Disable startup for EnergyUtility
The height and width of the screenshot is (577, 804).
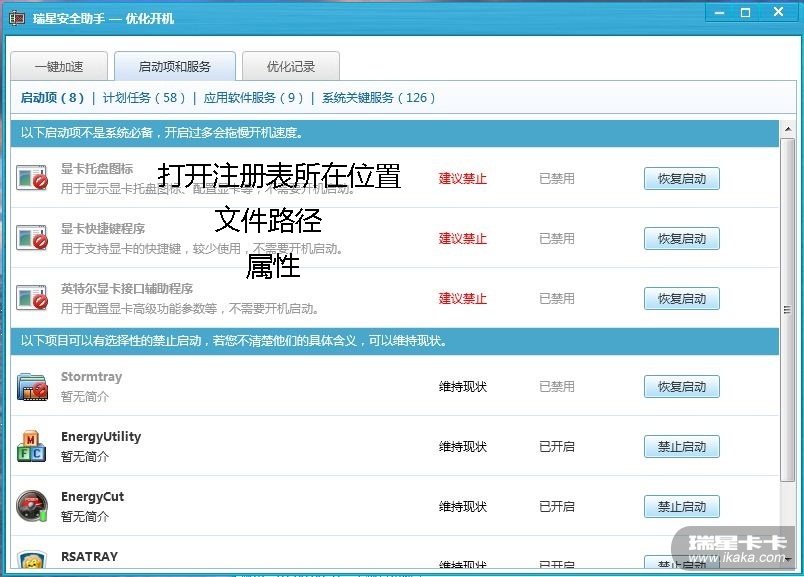point(681,447)
